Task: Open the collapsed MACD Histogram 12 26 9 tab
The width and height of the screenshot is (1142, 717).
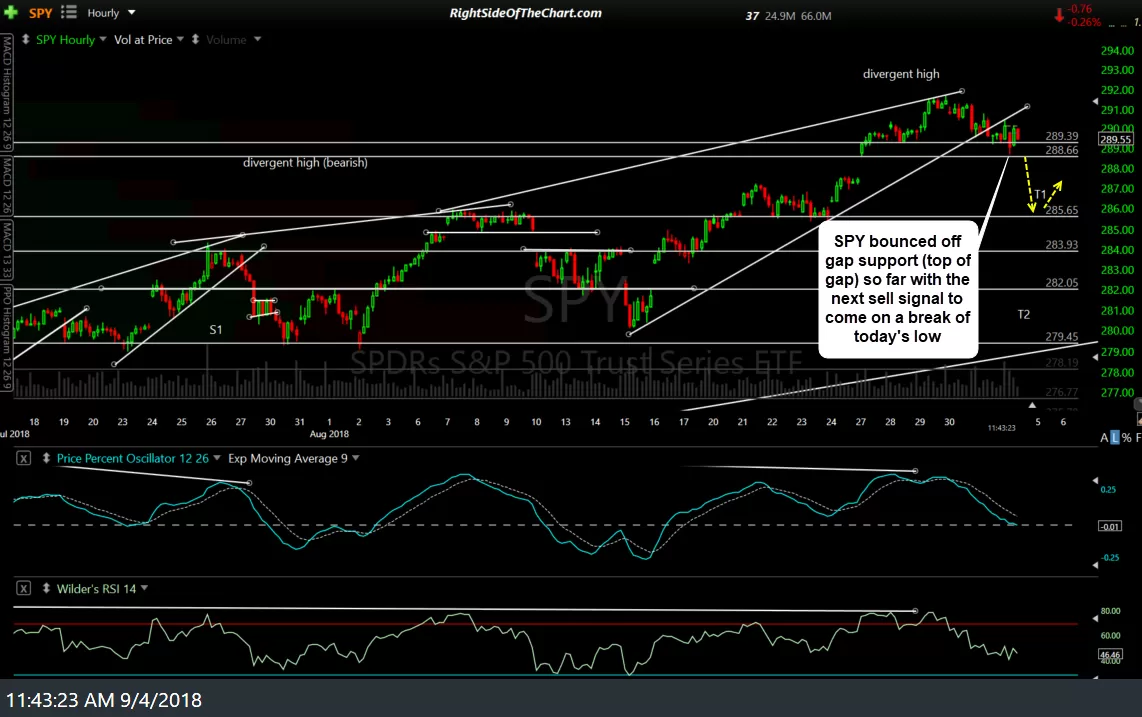Action: [7, 93]
